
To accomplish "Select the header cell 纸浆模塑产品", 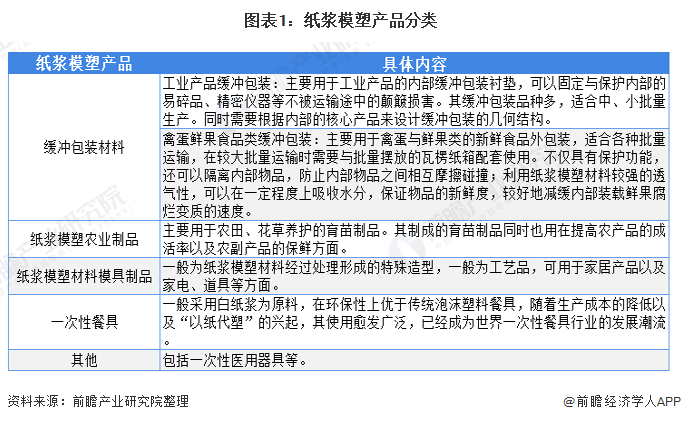I will pos(84,63).
